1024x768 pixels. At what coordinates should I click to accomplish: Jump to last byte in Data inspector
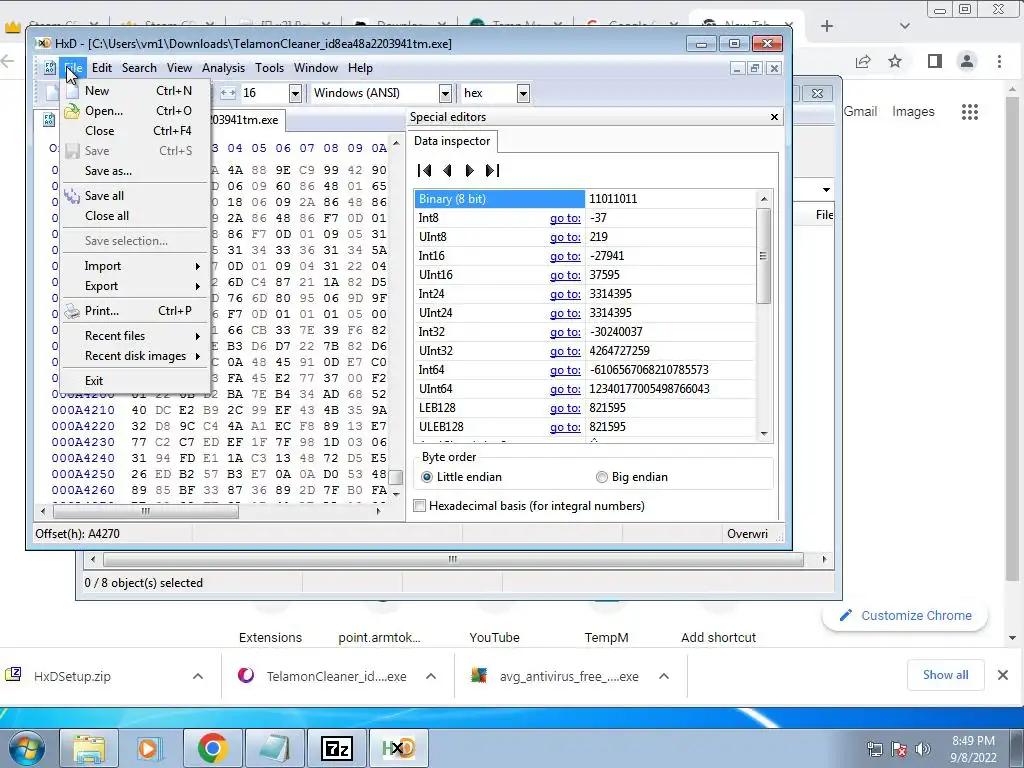(x=492, y=170)
